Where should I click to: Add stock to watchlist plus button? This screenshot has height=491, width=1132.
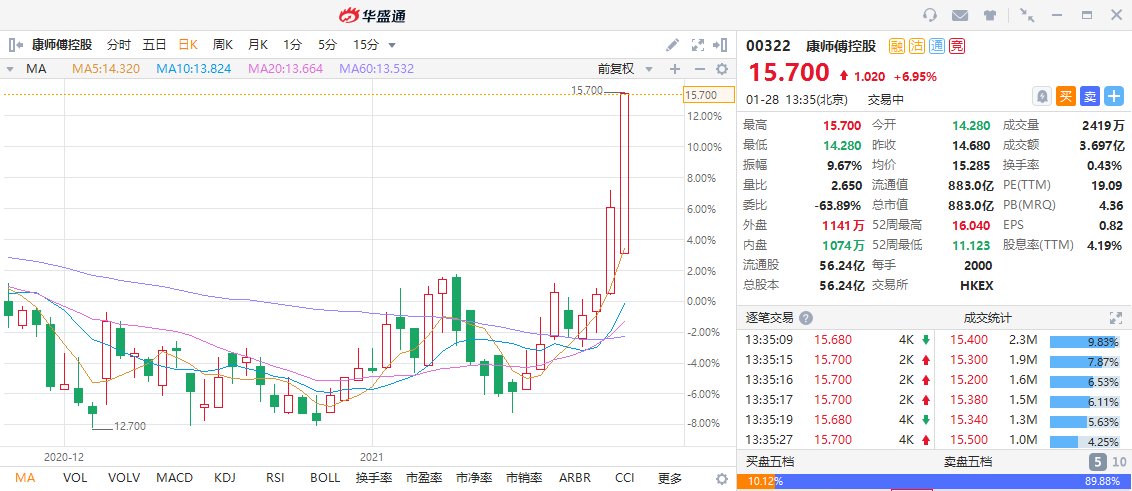point(1115,96)
